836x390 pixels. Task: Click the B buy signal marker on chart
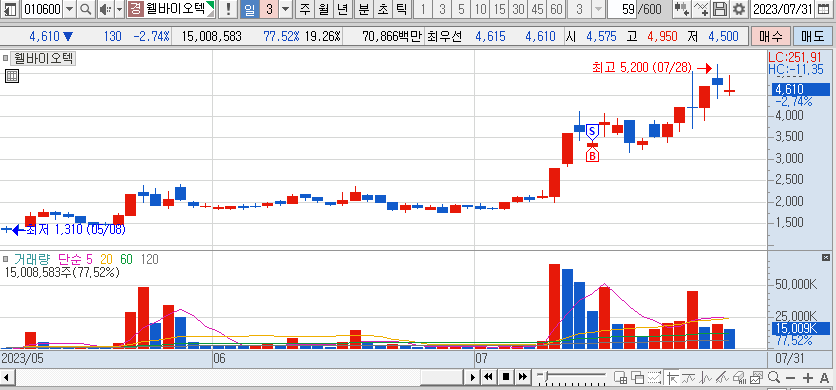click(x=592, y=156)
